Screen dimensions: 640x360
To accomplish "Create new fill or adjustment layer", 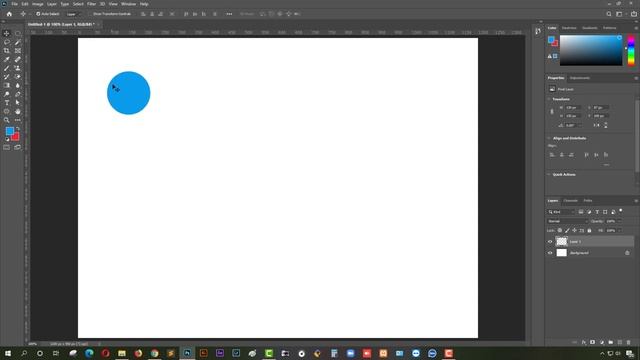I will tap(602, 342).
